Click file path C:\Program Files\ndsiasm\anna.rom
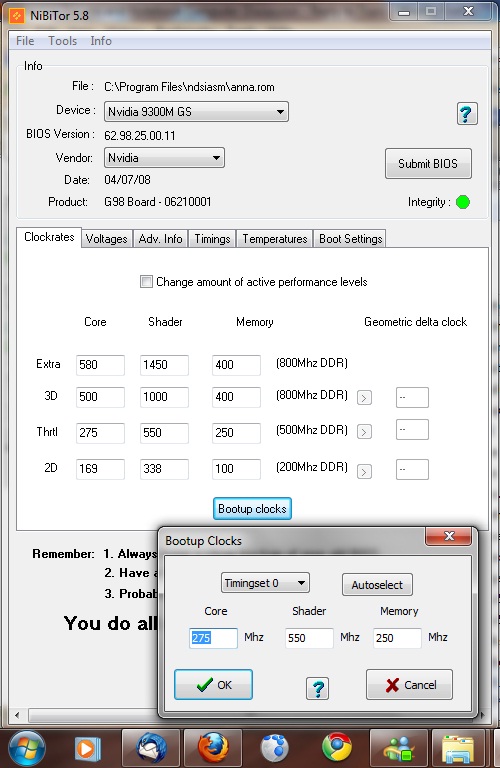Image resolution: width=500 pixels, height=768 pixels. tap(189, 87)
